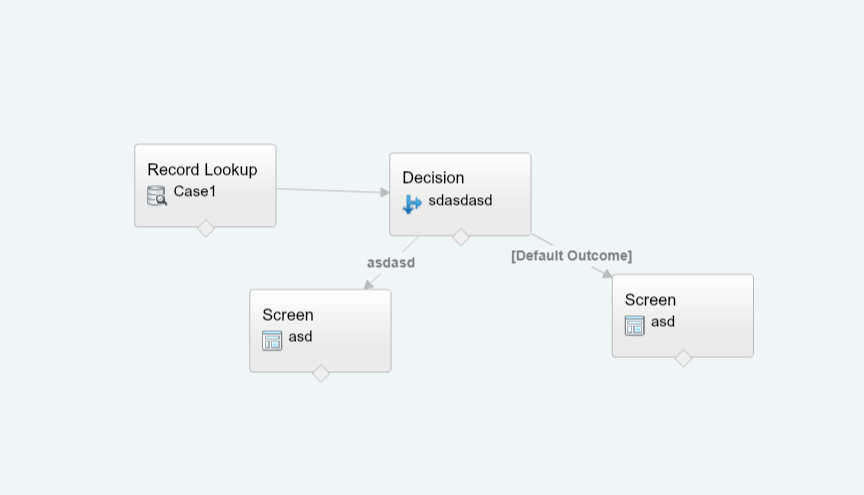Click the sdasdasd name in Decision node

[460, 200]
